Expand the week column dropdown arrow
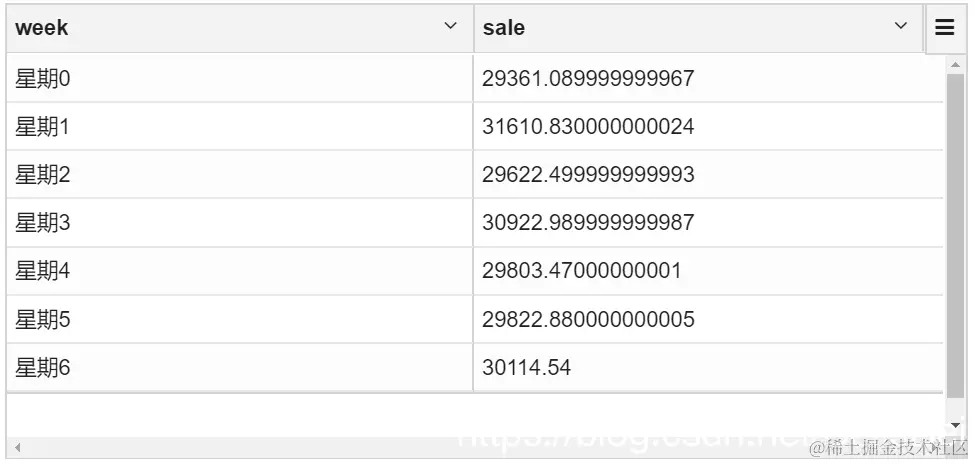Viewport: 975px width, 464px height. click(x=450, y=27)
